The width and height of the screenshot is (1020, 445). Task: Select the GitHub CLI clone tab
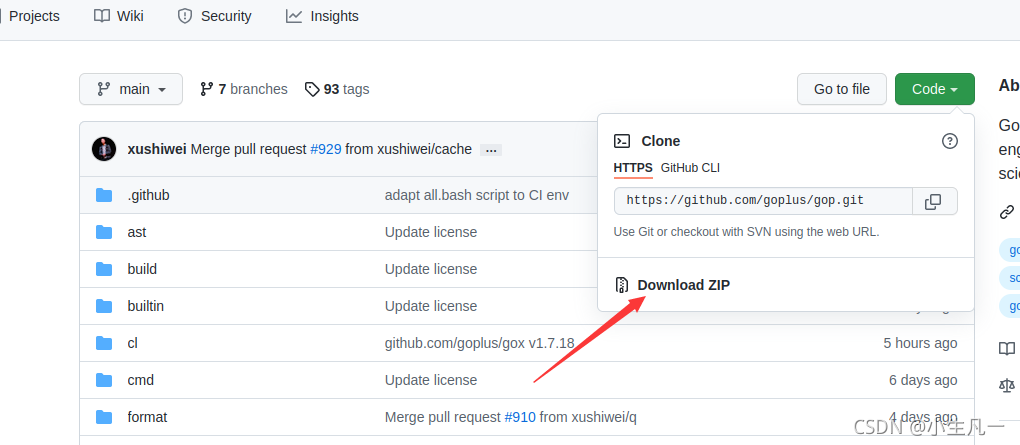click(x=690, y=168)
